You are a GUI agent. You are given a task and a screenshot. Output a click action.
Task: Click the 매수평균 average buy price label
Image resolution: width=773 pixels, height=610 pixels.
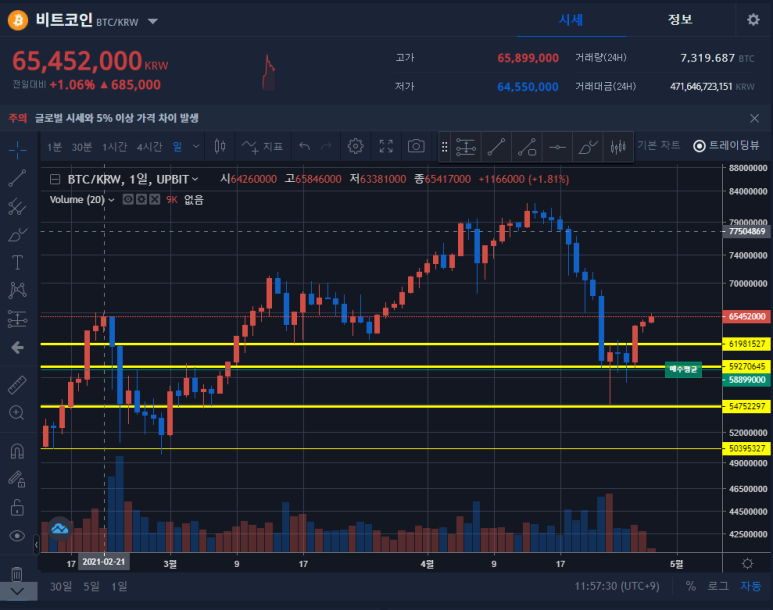click(683, 369)
